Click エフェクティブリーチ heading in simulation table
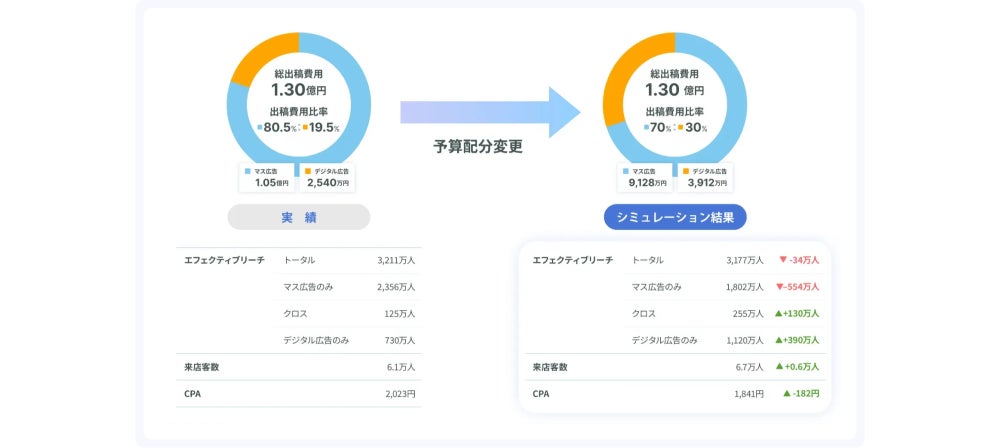This screenshot has width=1000, height=448. 573,260
